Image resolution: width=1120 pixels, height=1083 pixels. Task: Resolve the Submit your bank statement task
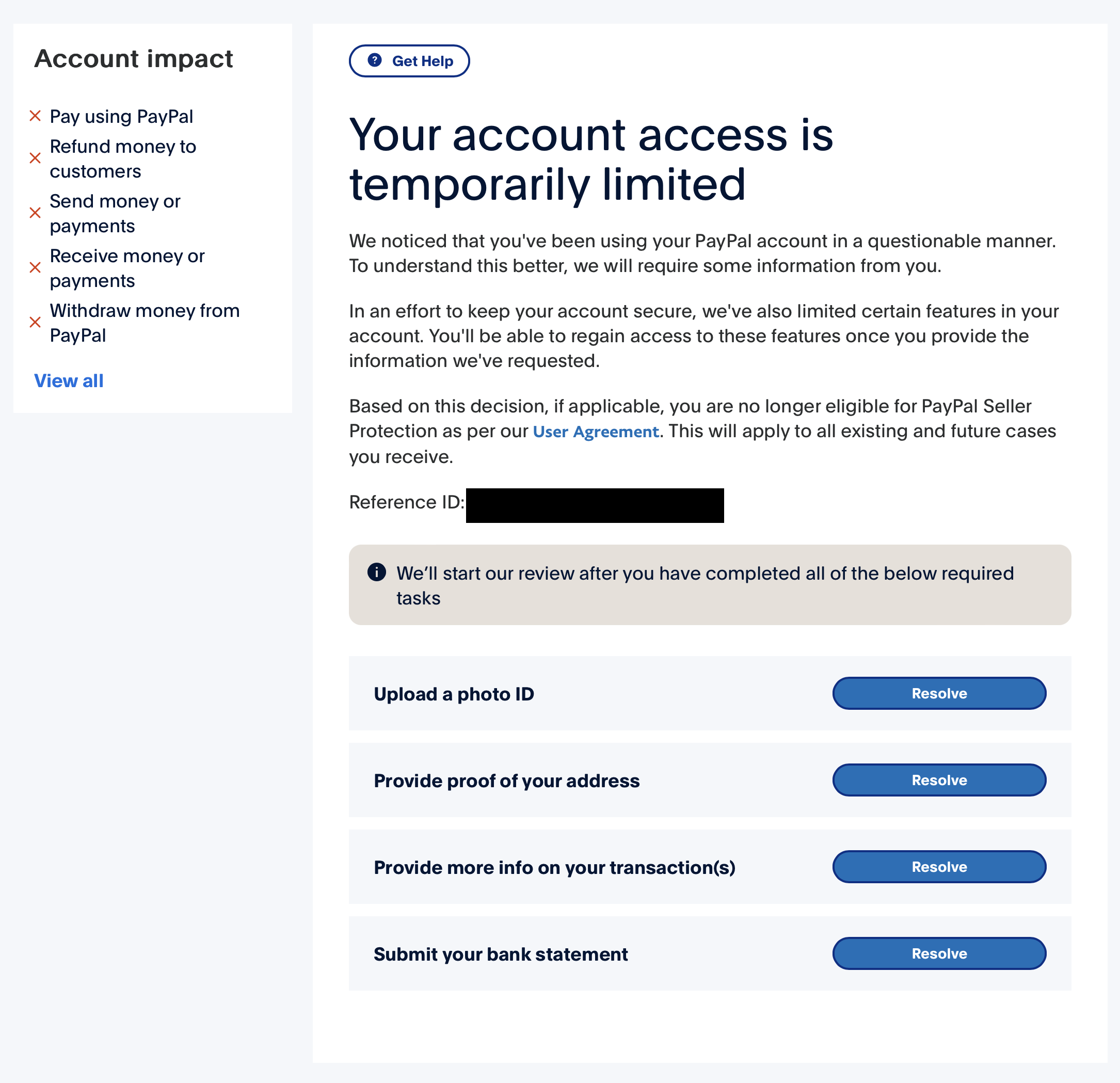[938, 953]
